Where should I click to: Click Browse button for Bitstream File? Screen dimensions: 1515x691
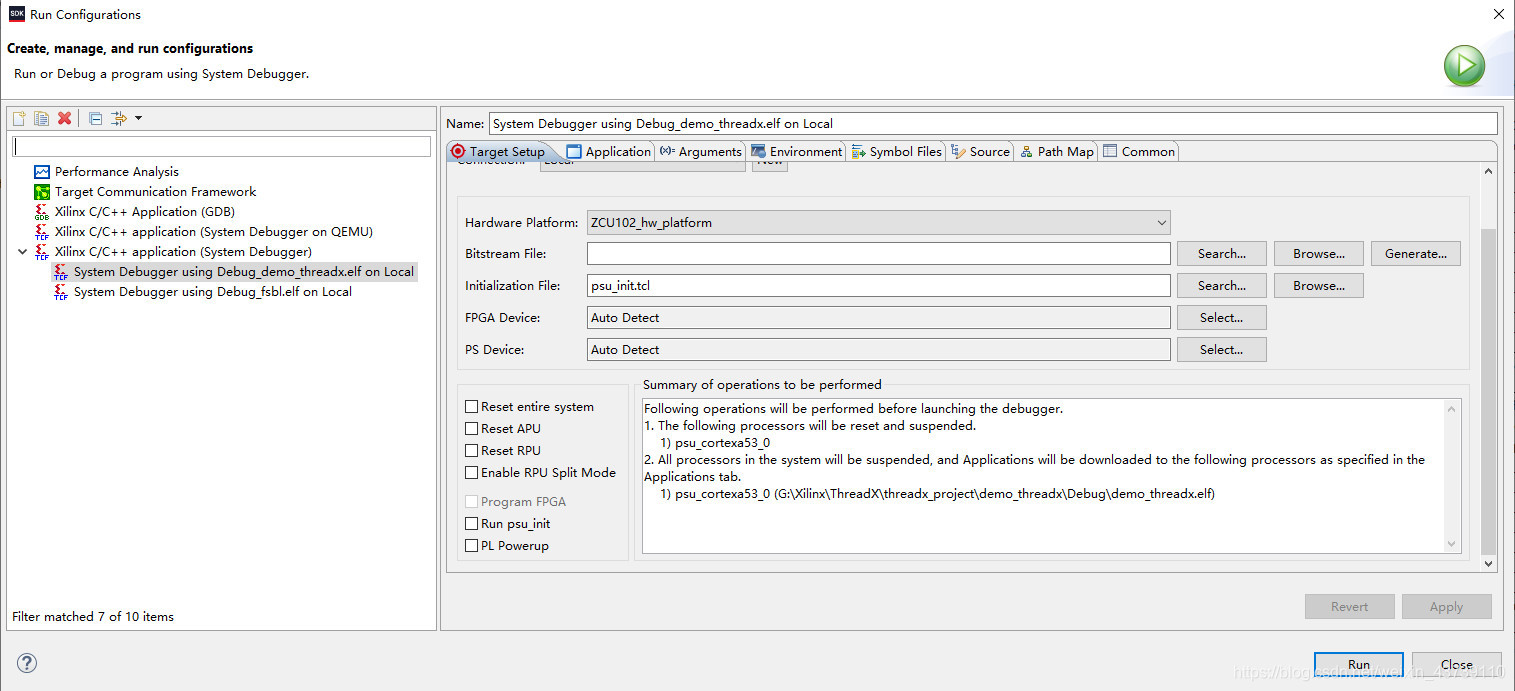pos(1319,254)
